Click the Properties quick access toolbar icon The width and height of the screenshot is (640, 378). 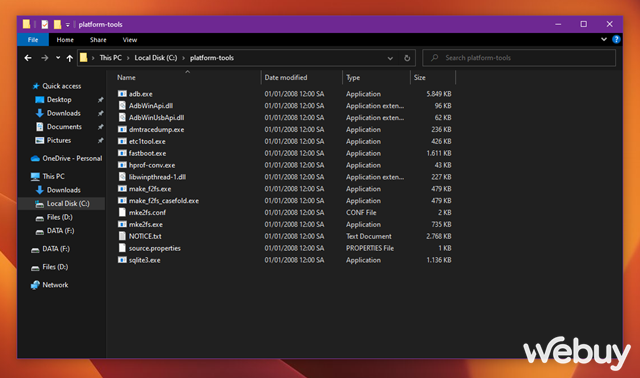tap(45, 24)
